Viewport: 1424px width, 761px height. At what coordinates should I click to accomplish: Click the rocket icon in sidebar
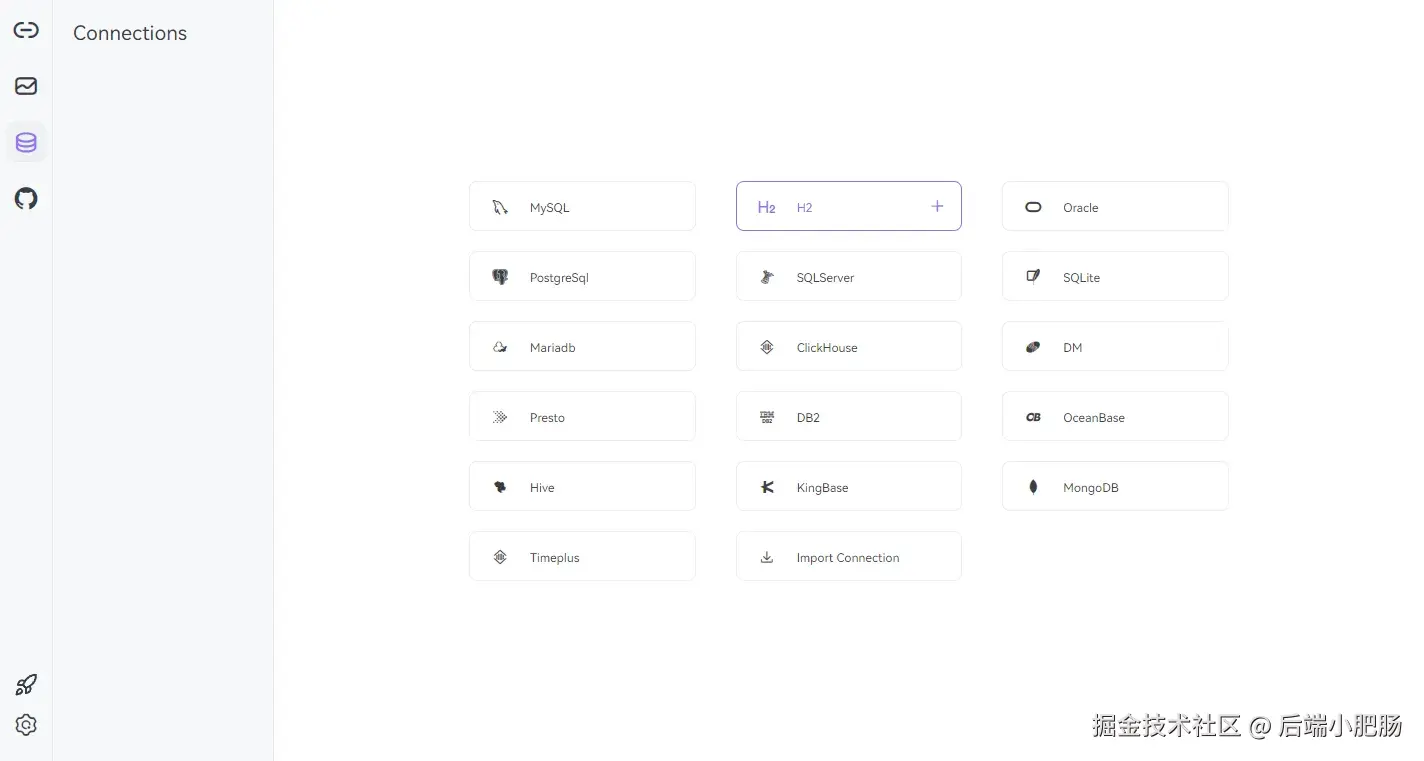pyautogui.click(x=26, y=685)
